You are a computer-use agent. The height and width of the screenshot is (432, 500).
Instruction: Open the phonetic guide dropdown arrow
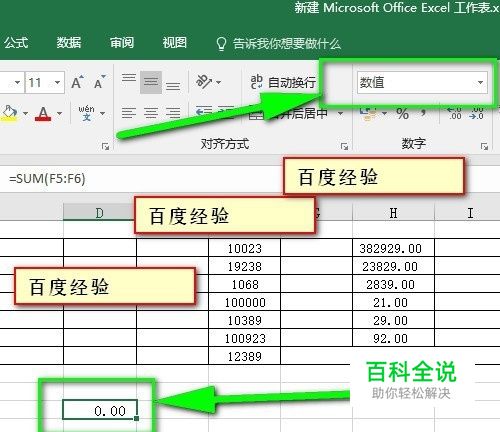(x=102, y=113)
